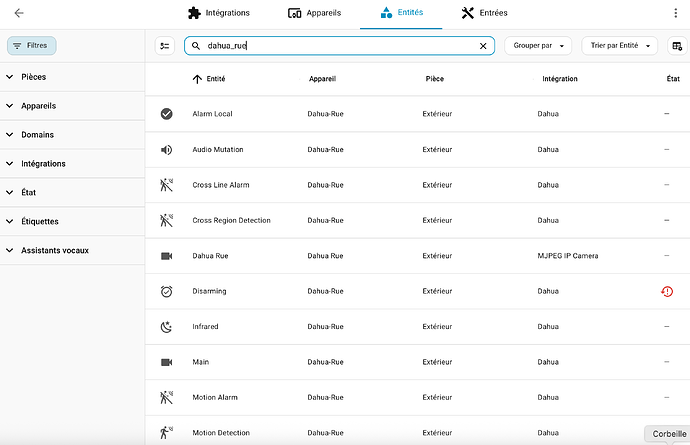The image size is (690, 445).
Task: Click the Infrared night mode icon
Action: (166, 327)
